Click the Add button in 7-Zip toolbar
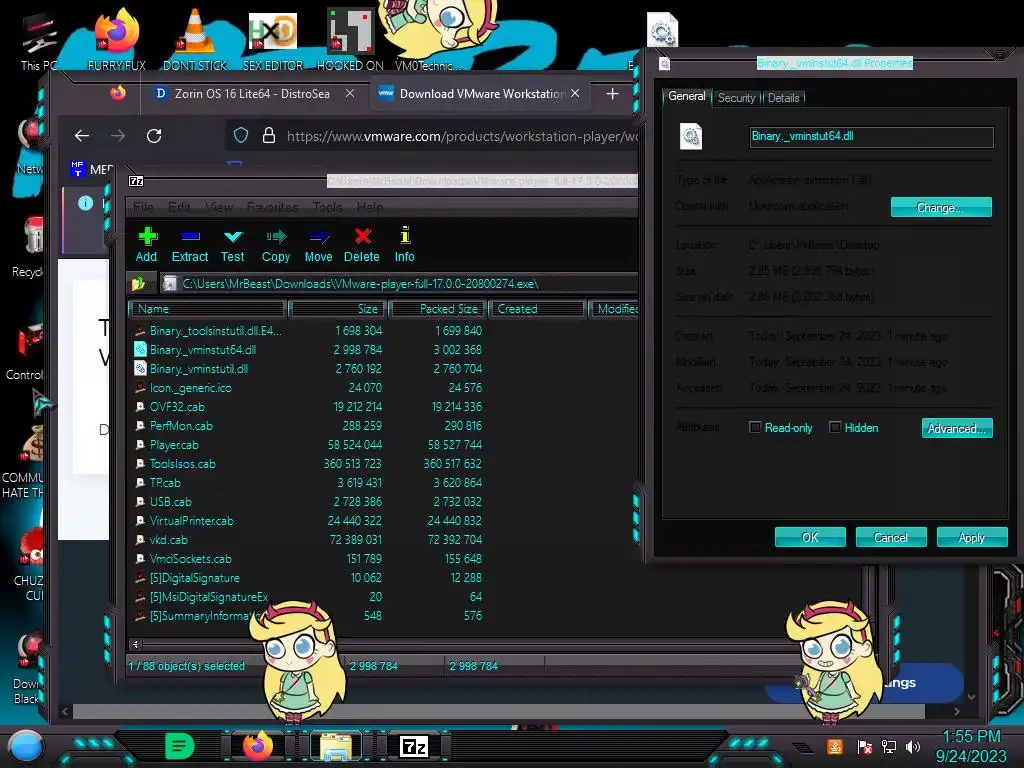 pos(147,245)
